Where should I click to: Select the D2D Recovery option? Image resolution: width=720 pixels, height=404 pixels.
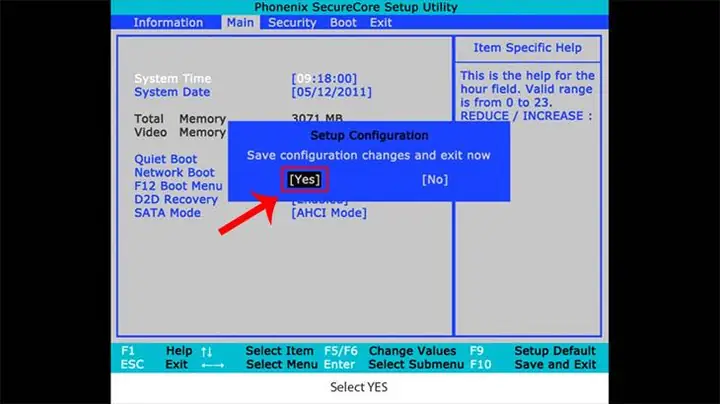[176, 199]
